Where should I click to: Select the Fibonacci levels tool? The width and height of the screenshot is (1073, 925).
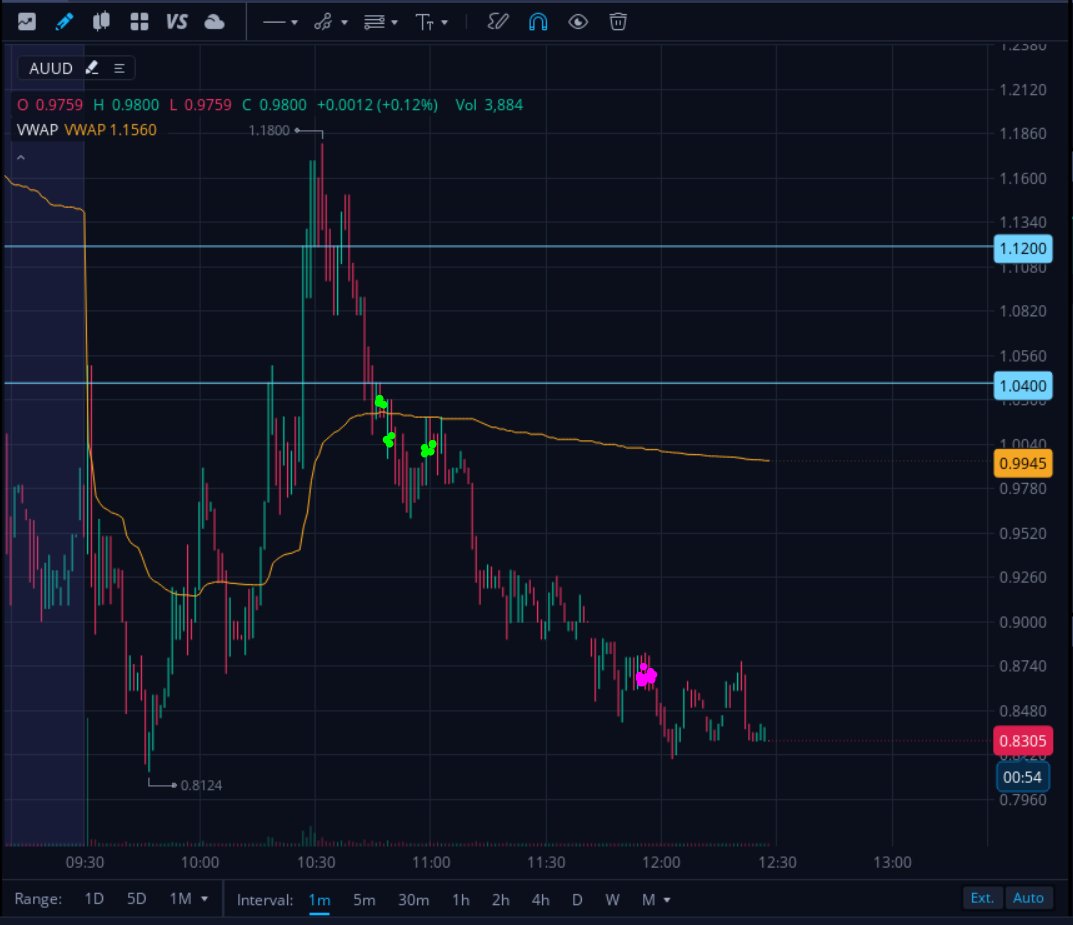374,23
